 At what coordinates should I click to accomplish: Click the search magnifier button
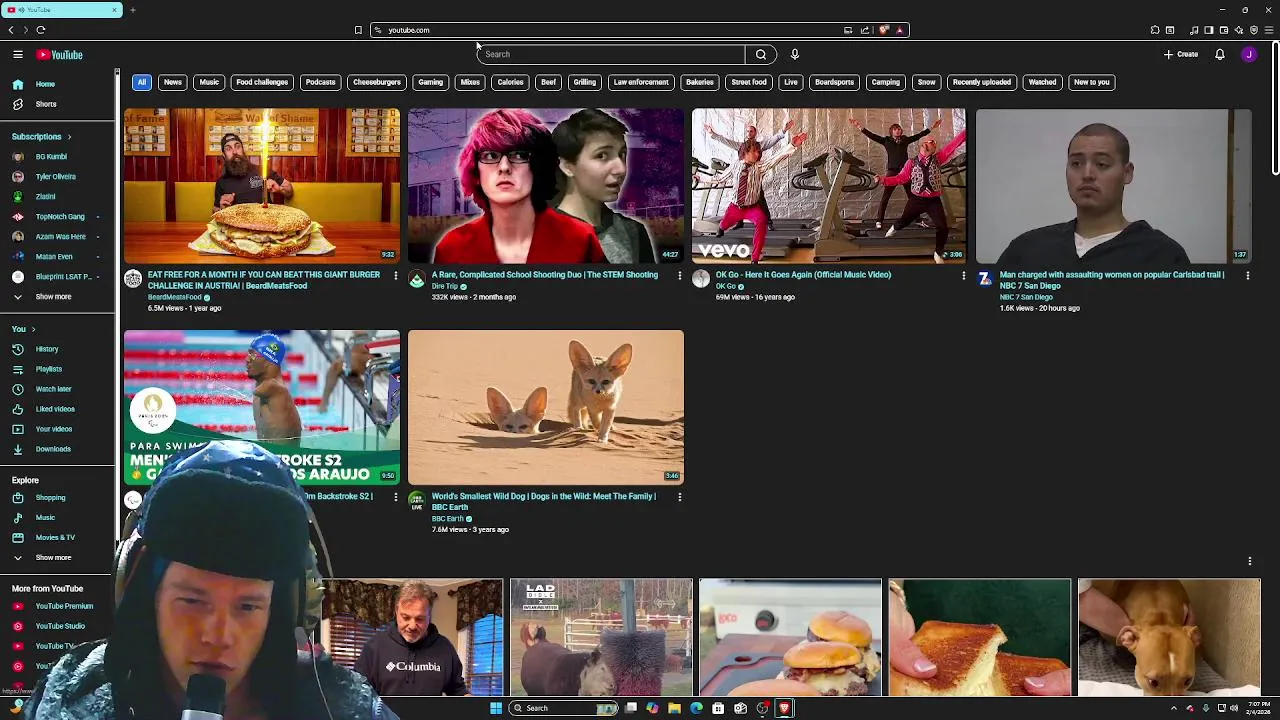[761, 54]
